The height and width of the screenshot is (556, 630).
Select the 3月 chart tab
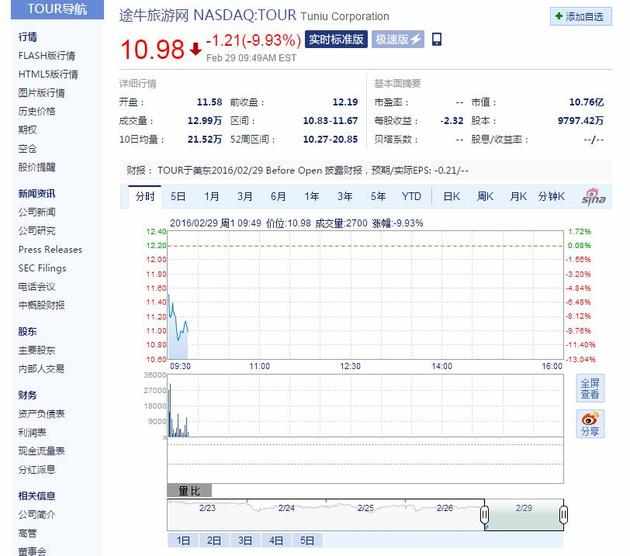pos(245,196)
